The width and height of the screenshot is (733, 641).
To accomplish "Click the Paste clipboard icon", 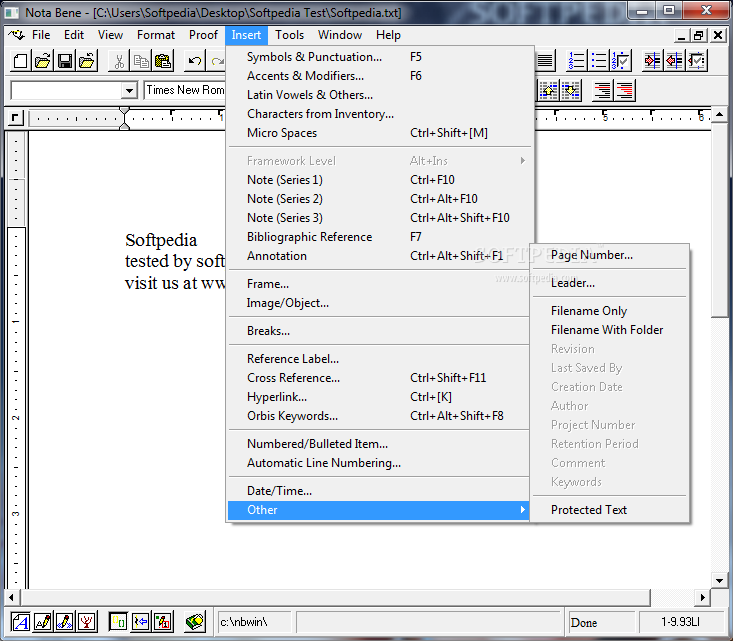I will click(x=163, y=61).
